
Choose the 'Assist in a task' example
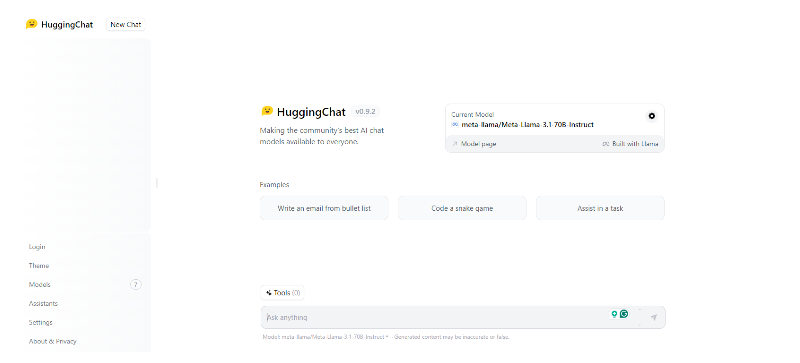click(x=601, y=208)
